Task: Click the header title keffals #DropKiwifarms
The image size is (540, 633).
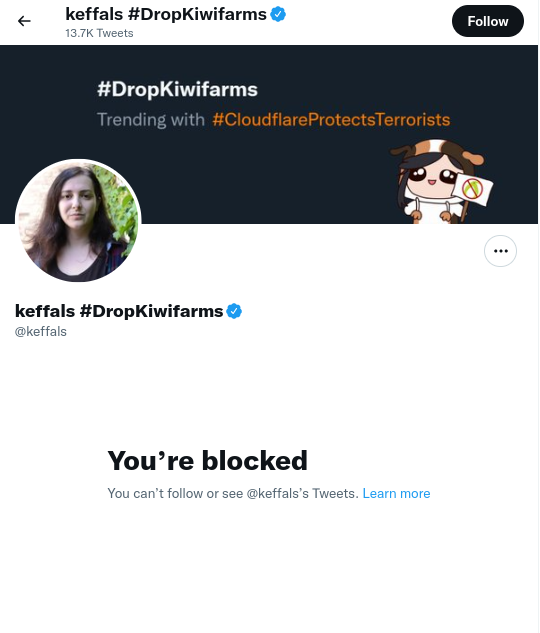Action: [x=166, y=14]
